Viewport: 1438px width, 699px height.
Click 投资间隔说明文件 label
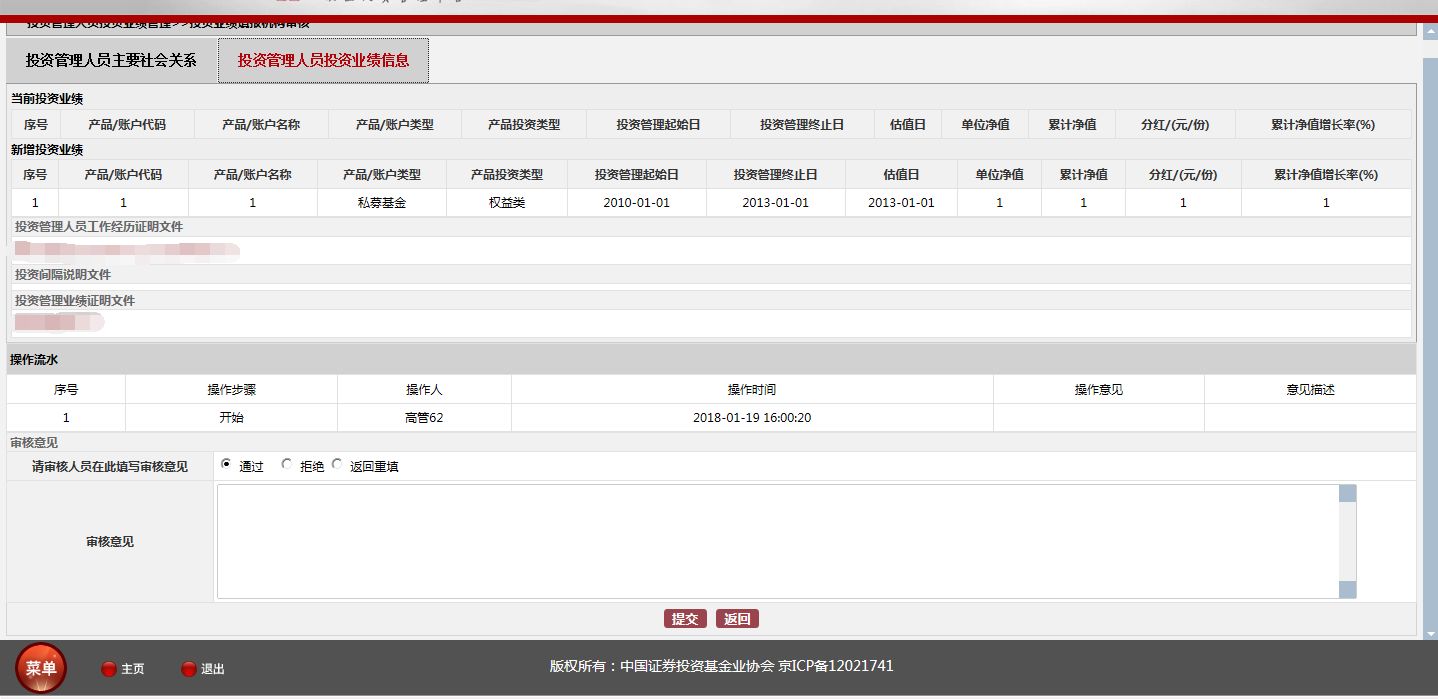point(63,275)
